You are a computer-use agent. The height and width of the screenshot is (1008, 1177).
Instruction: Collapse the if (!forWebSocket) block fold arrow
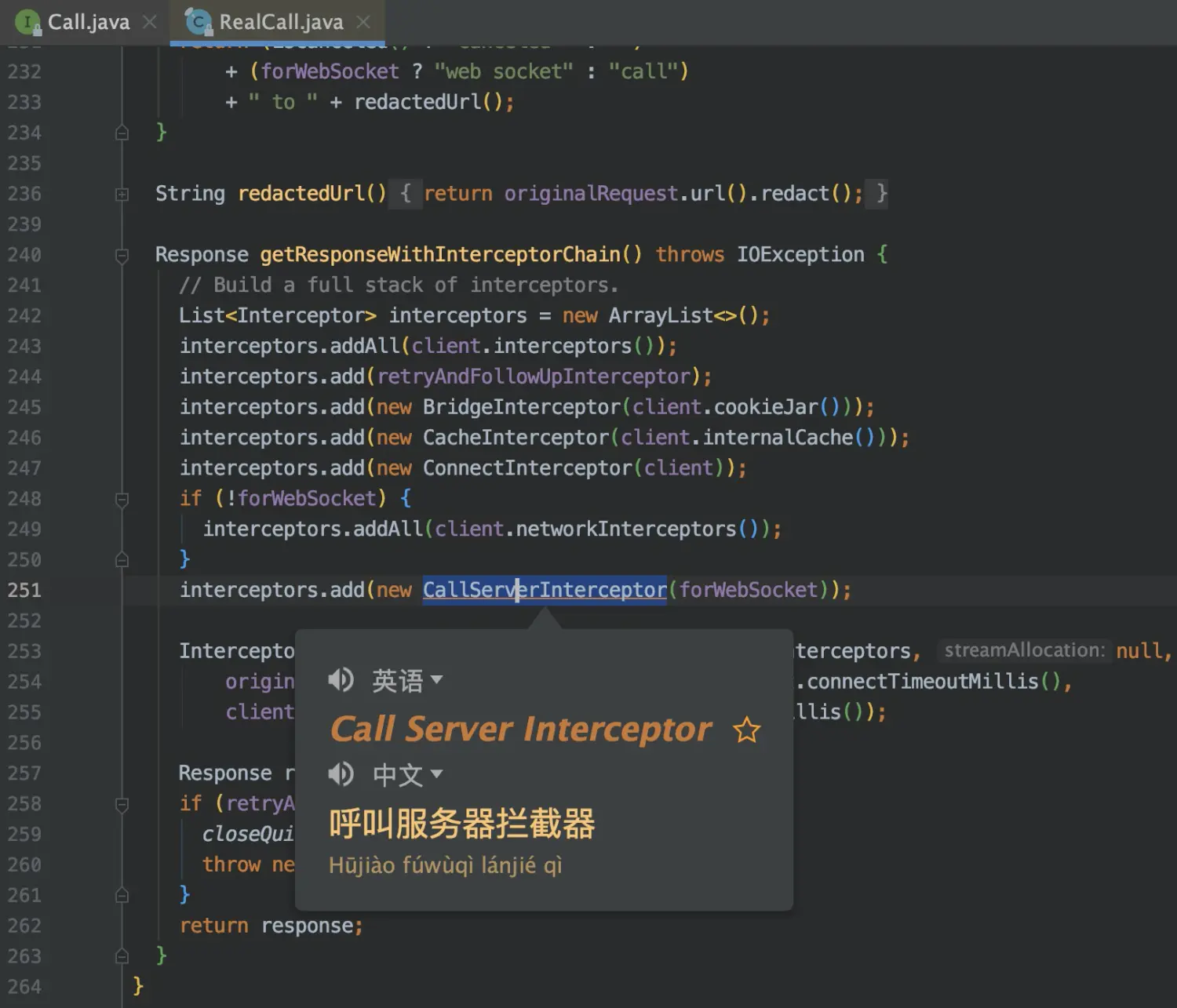[x=122, y=498]
